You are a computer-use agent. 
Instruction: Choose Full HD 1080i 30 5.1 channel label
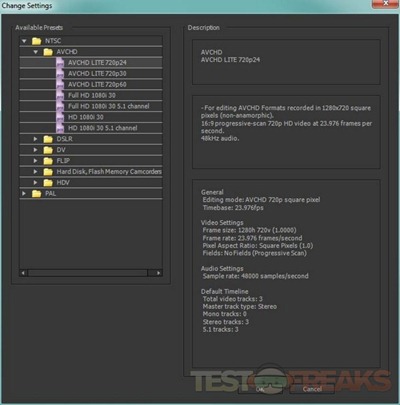[x=109, y=106]
